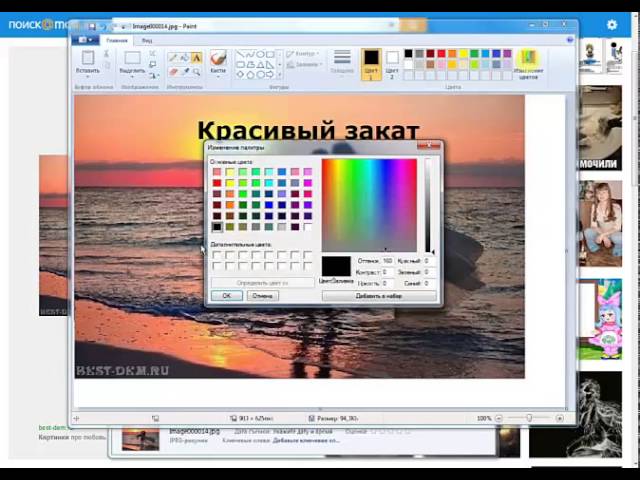This screenshot has height=480, width=640.
Task: Open the Fill (Заливка) dropdown
Action: click(x=304, y=64)
